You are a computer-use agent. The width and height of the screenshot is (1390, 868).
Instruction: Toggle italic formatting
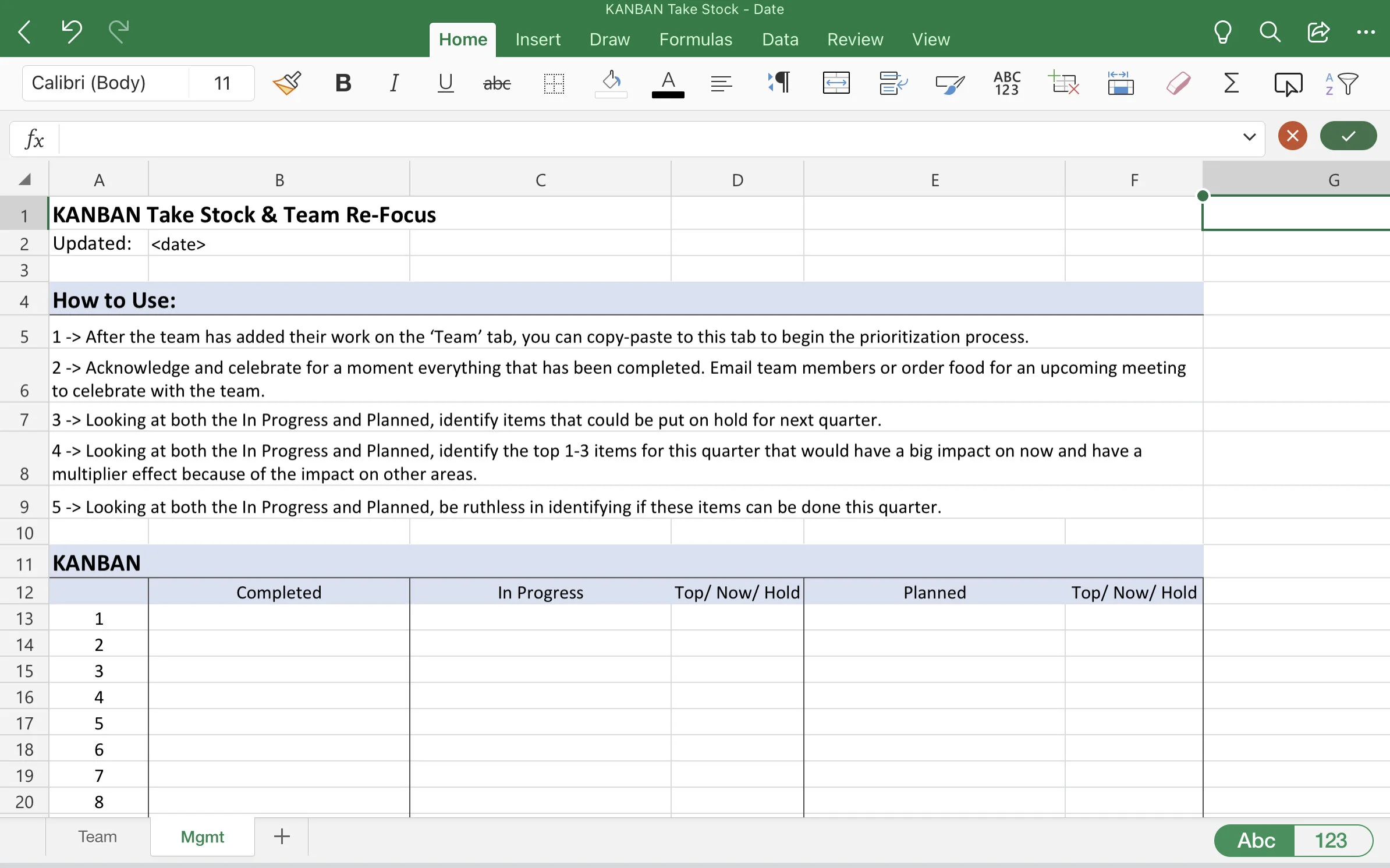pos(394,83)
